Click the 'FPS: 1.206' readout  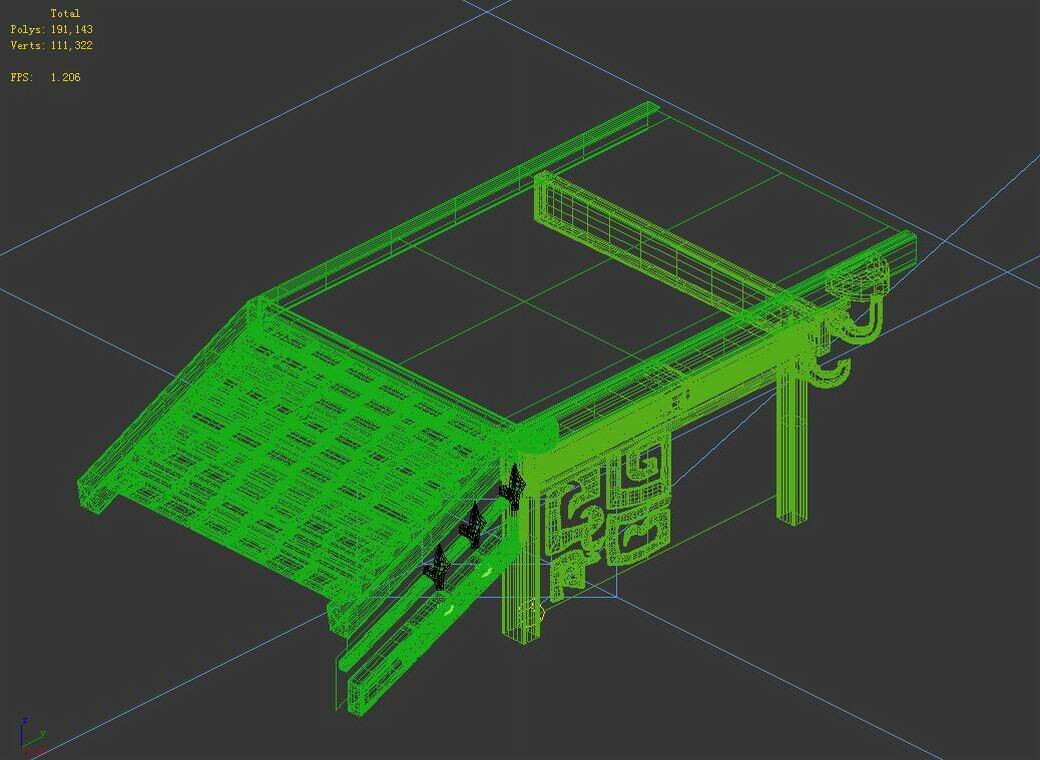point(45,77)
